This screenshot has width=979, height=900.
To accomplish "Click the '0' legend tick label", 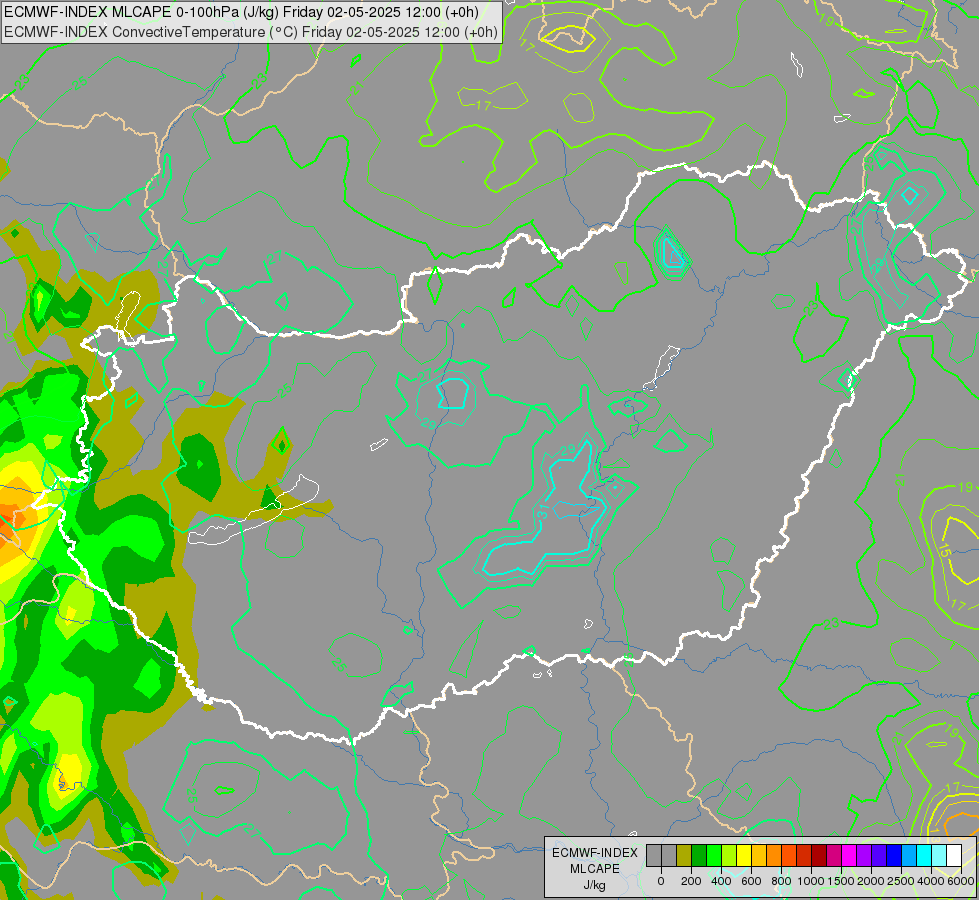I will point(661,881).
